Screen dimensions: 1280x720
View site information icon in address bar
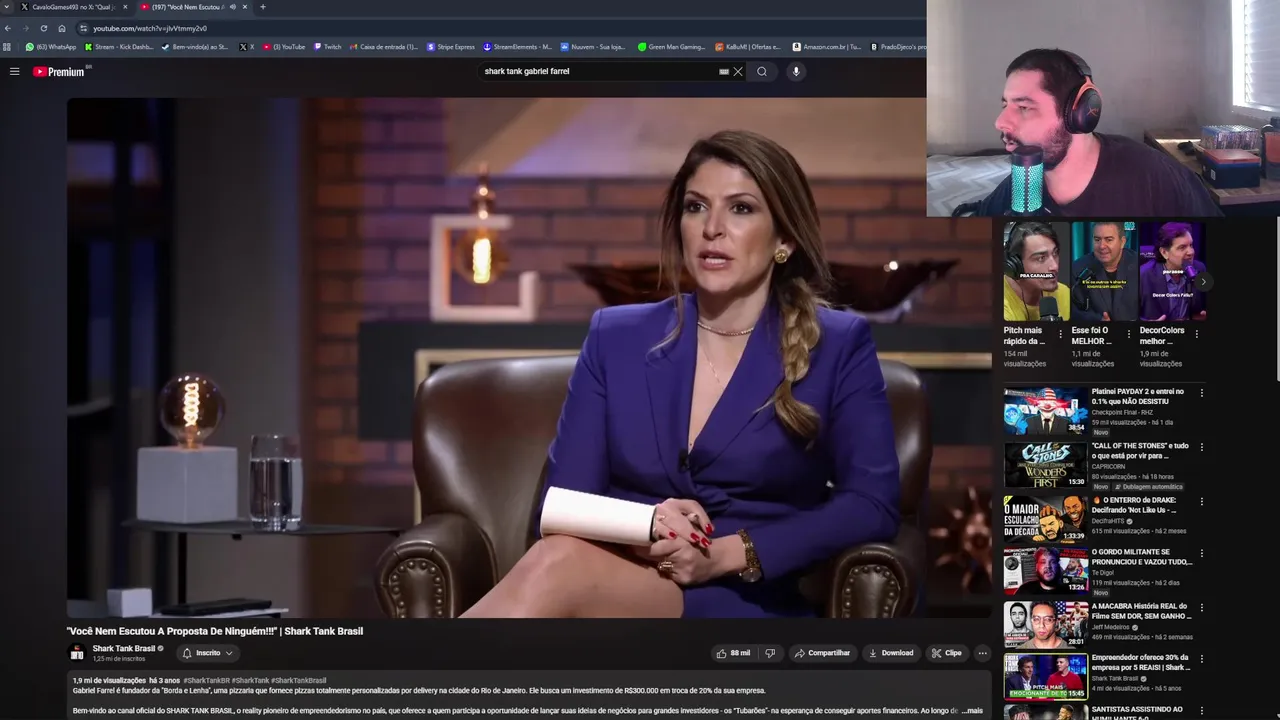tap(83, 28)
